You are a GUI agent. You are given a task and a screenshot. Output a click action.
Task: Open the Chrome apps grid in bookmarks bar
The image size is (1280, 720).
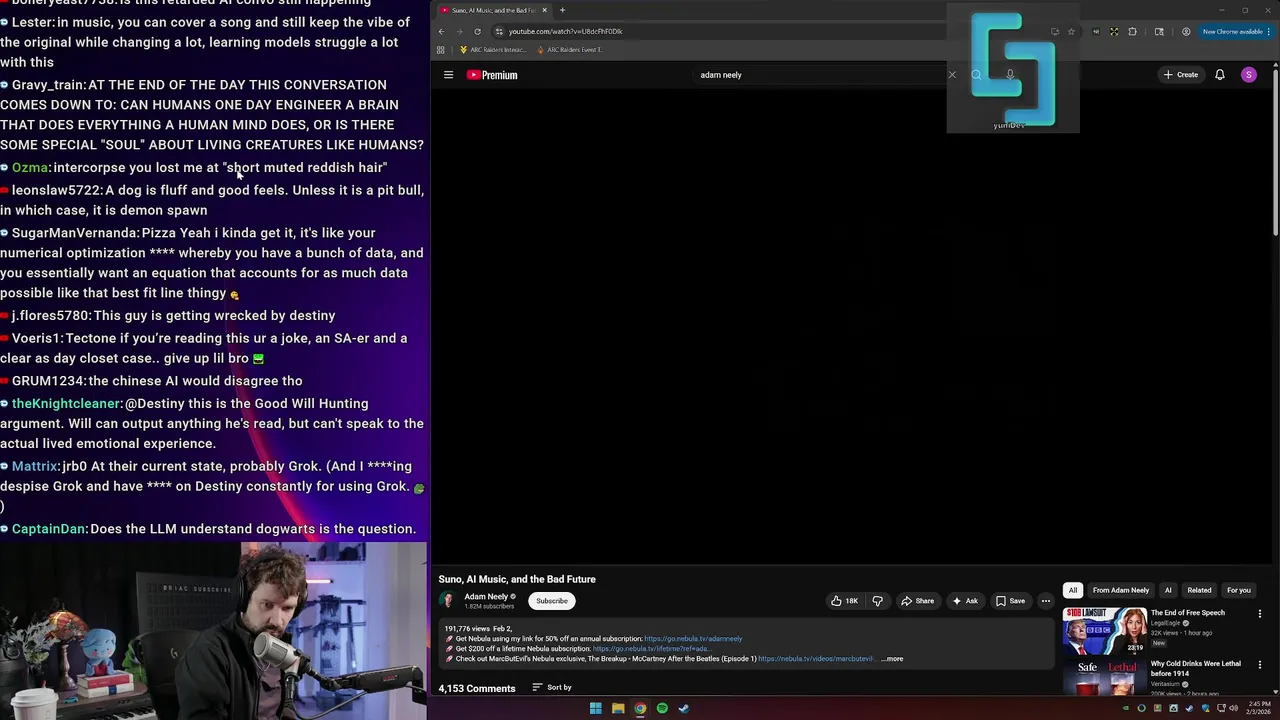(x=440, y=49)
